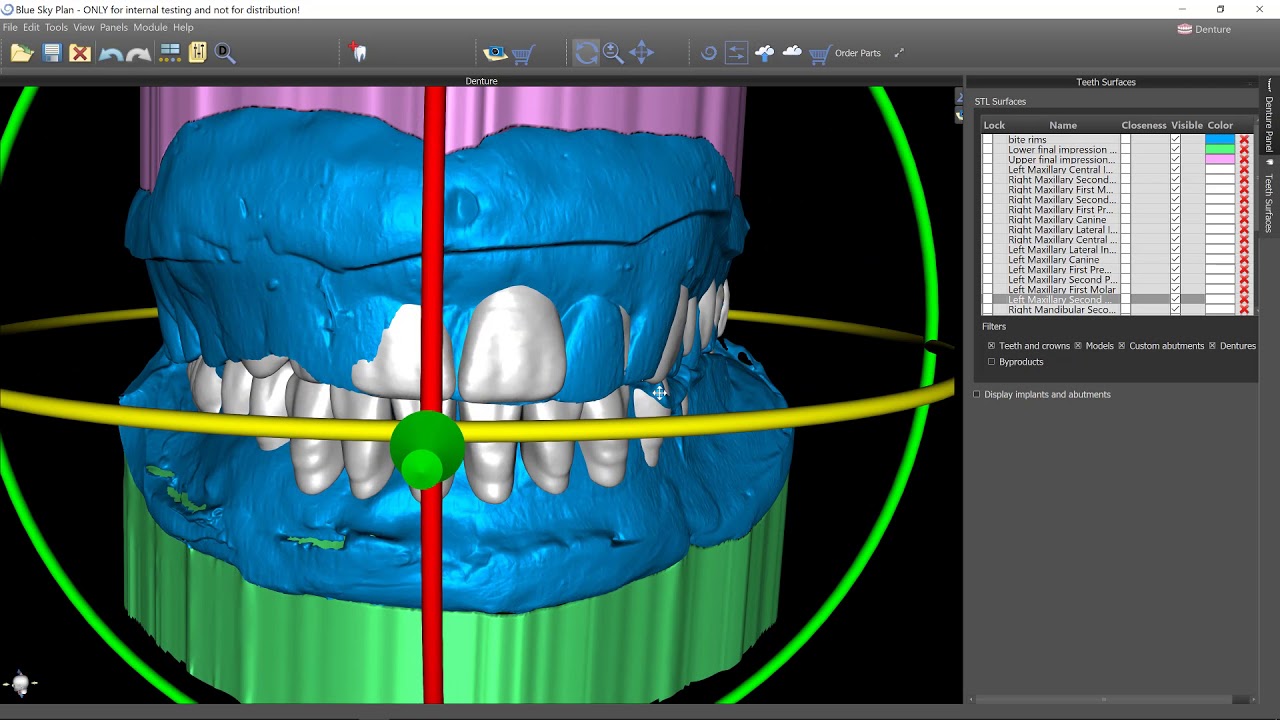
Task: Click the eye view icon in the toolbar
Action: (x=495, y=53)
